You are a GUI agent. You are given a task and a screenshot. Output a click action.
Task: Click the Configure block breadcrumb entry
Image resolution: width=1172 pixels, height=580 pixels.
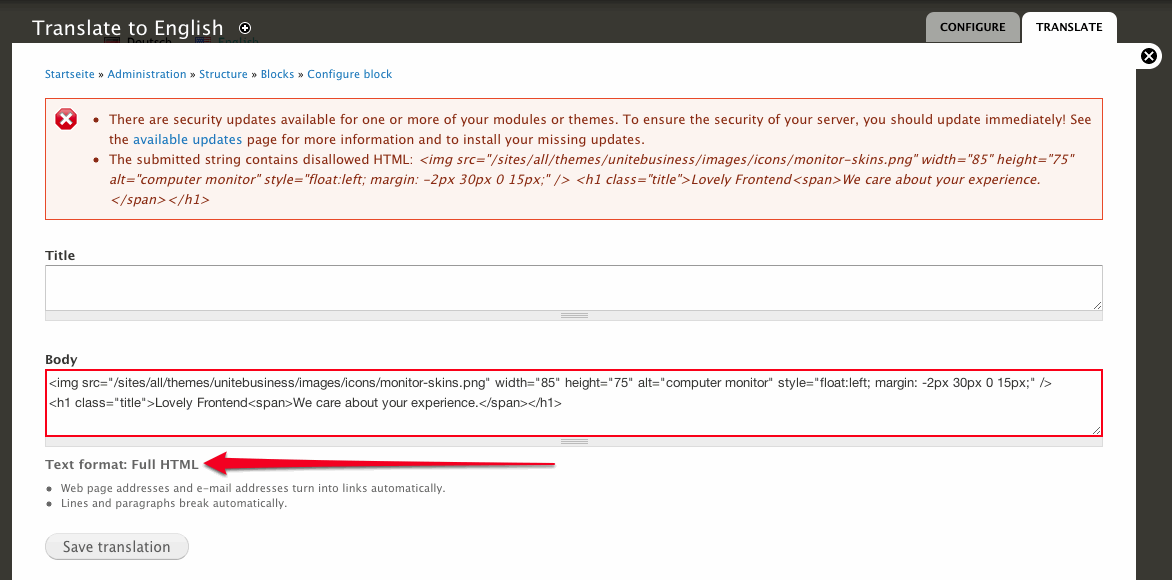point(350,73)
